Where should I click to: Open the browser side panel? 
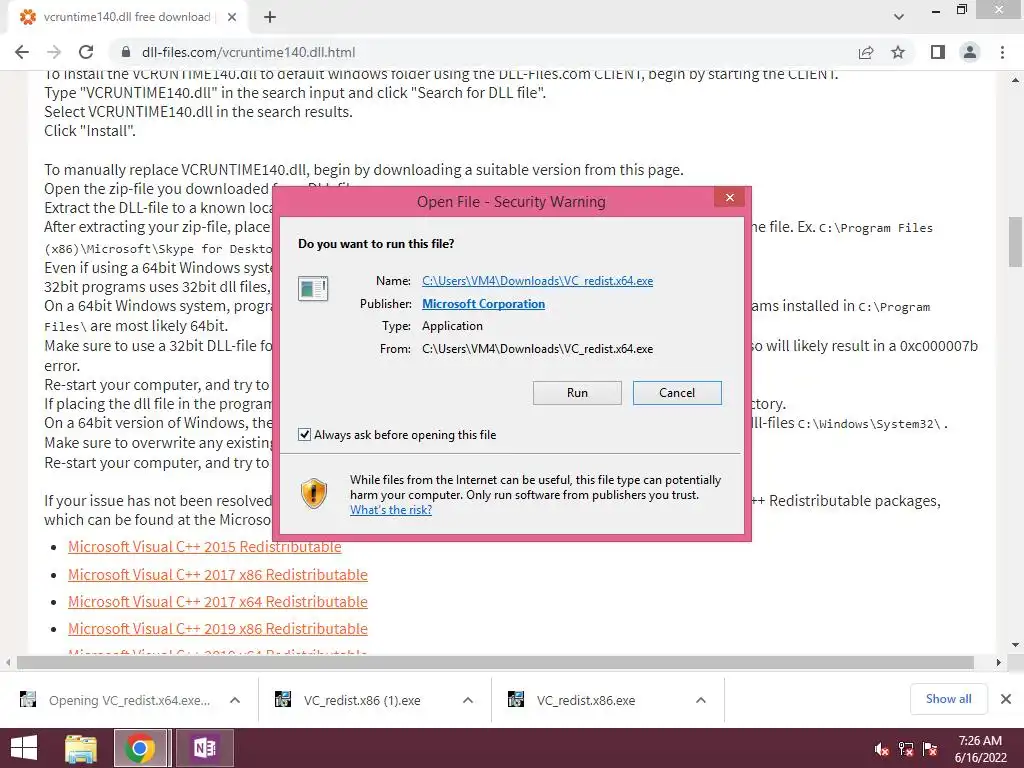(938, 52)
